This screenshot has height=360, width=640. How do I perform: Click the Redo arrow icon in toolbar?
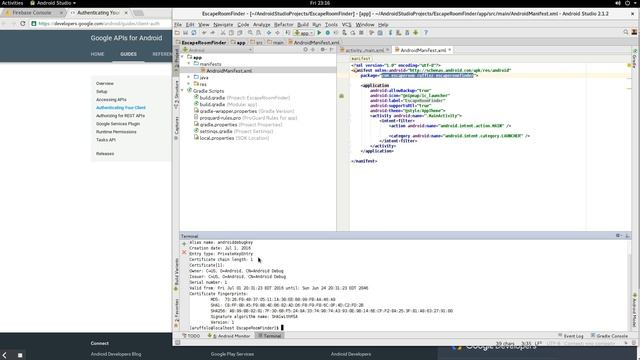212,33
